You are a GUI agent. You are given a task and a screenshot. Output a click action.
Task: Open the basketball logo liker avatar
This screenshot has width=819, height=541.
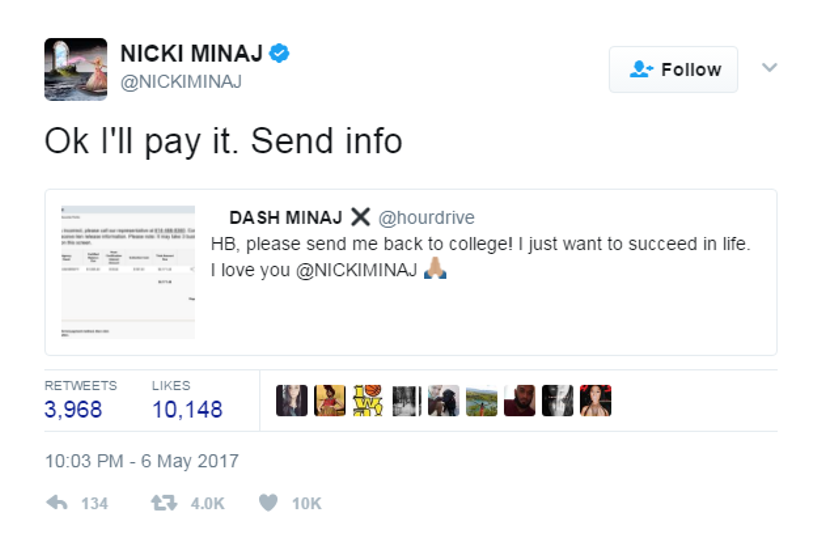pos(368,401)
